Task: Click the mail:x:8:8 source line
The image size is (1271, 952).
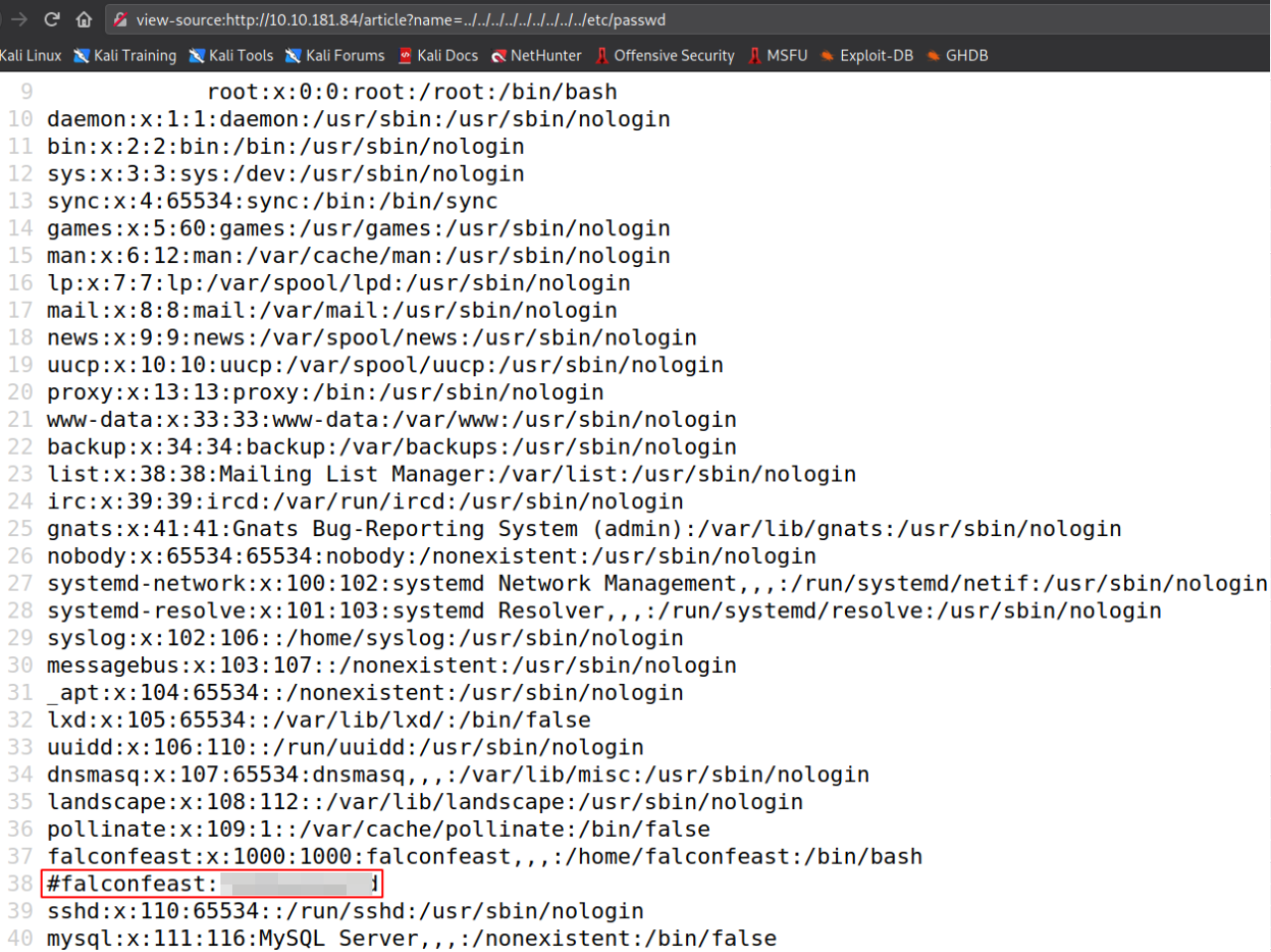Action: pyautogui.click(x=332, y=311)
